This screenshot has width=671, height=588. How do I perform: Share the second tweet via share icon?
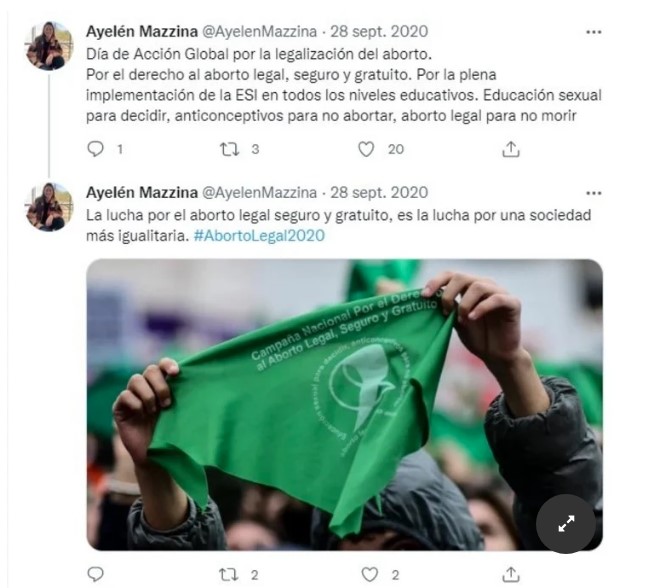point(511,575)
